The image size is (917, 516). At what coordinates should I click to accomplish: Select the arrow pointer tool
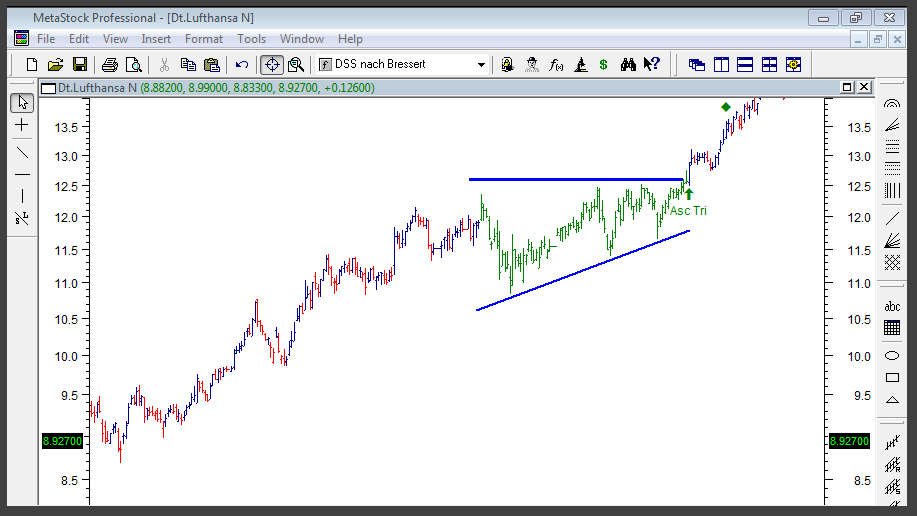point(22,103)
